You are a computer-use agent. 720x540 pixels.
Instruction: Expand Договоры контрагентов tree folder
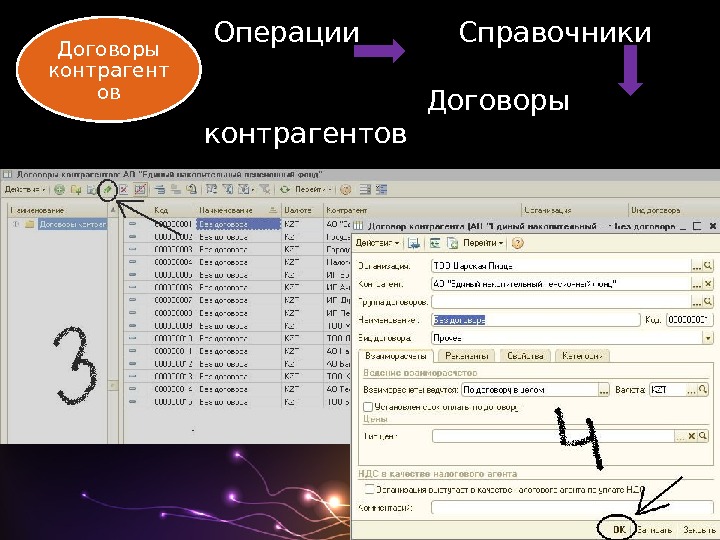tap(16, 224)
